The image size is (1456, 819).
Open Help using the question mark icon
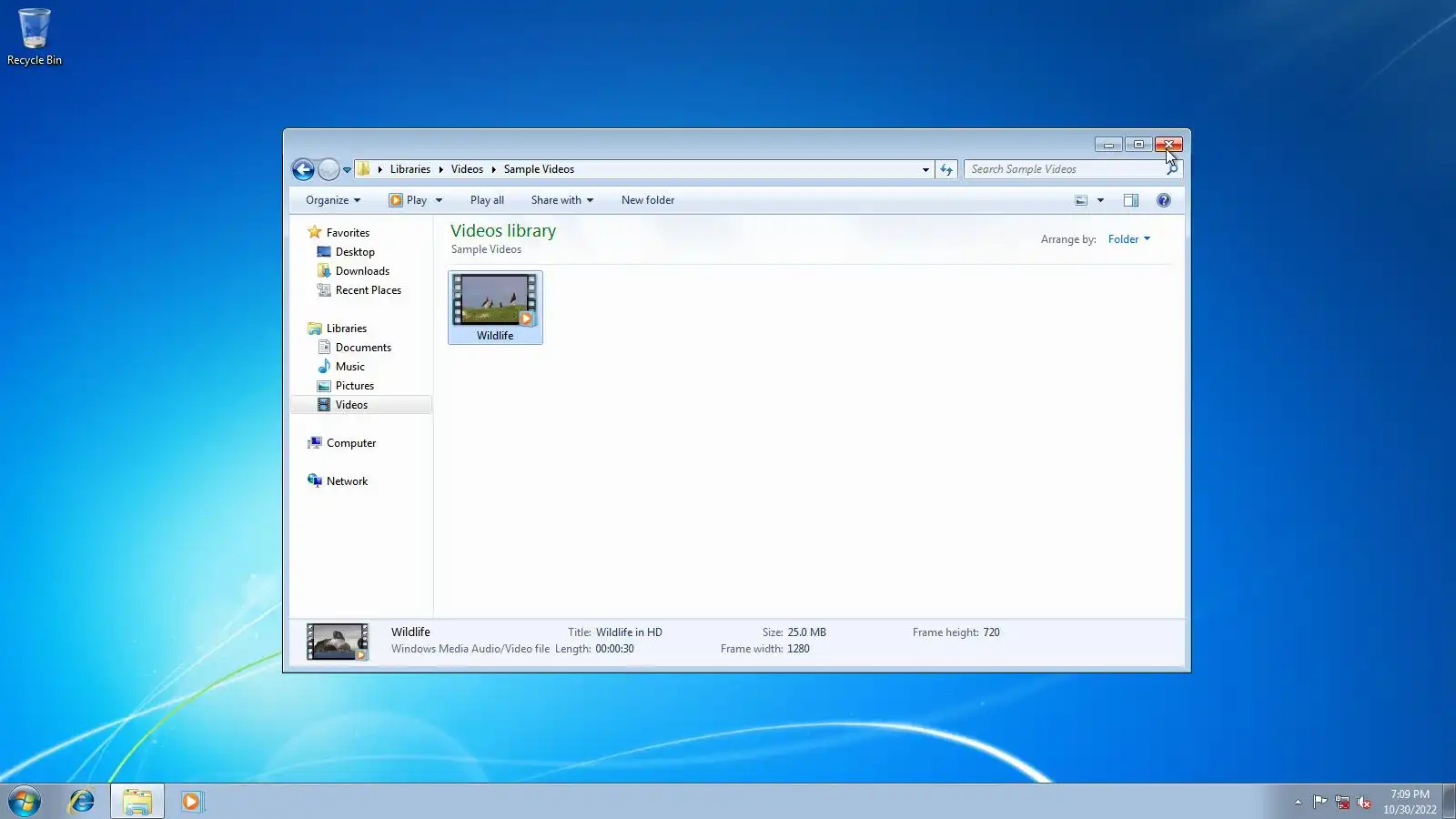(1164, 200)
